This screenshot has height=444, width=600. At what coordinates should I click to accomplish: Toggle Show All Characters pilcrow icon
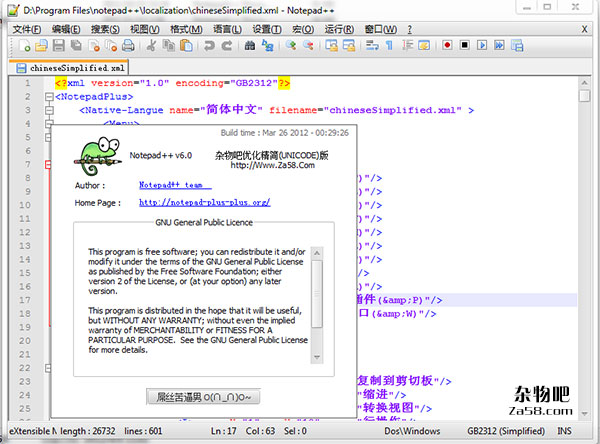click(x=390, y=46)
